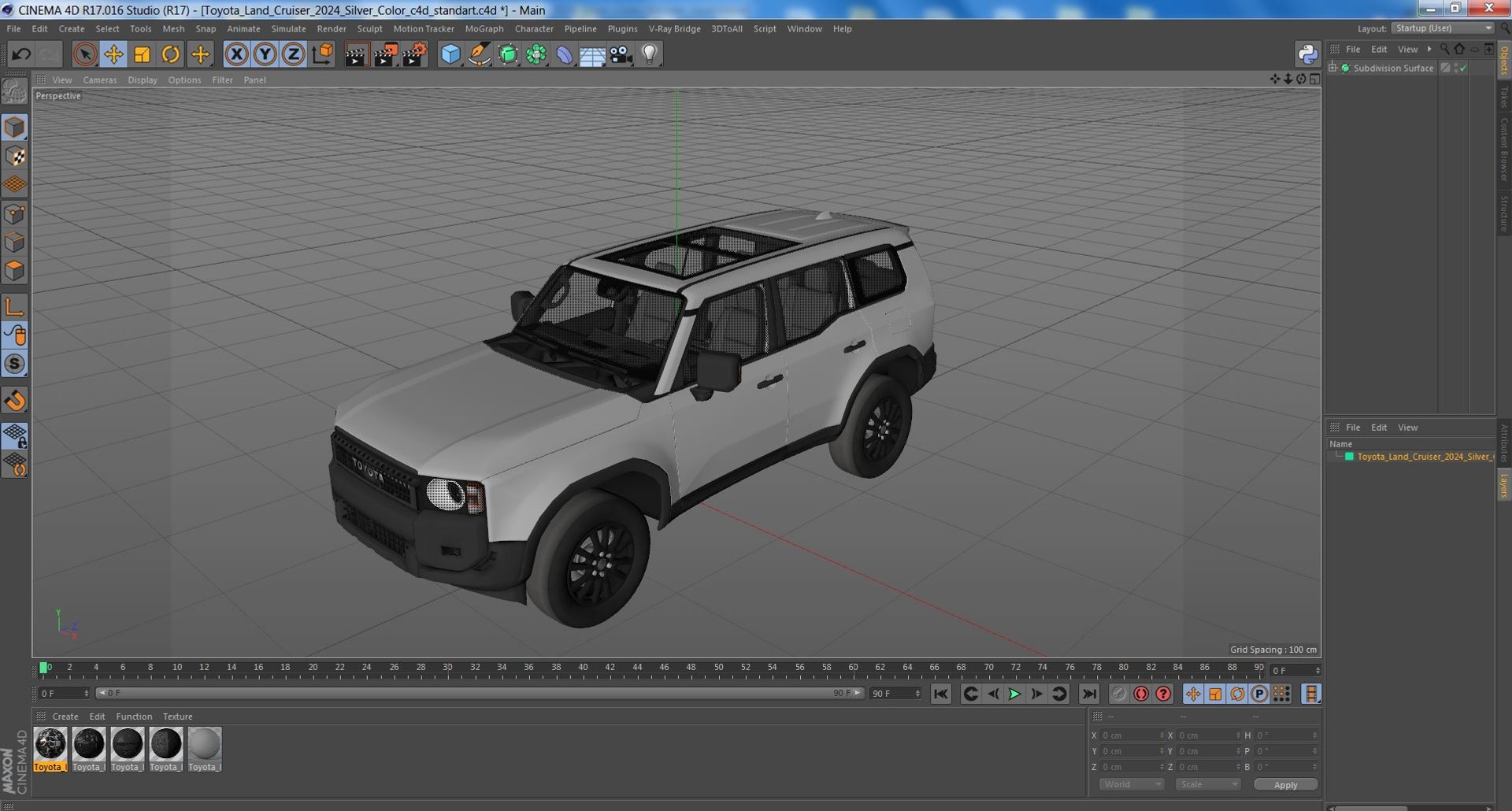Screen dimensions: 1512x811
Task: Enable Axis mode
Action: 14,307
